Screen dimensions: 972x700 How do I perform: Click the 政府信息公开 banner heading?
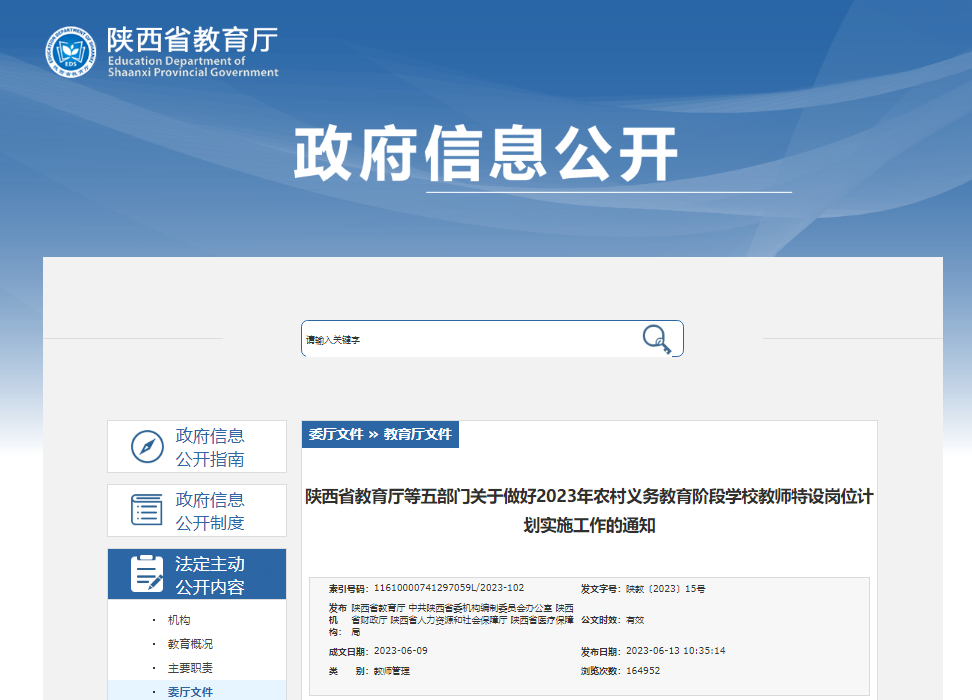[485, 155]
